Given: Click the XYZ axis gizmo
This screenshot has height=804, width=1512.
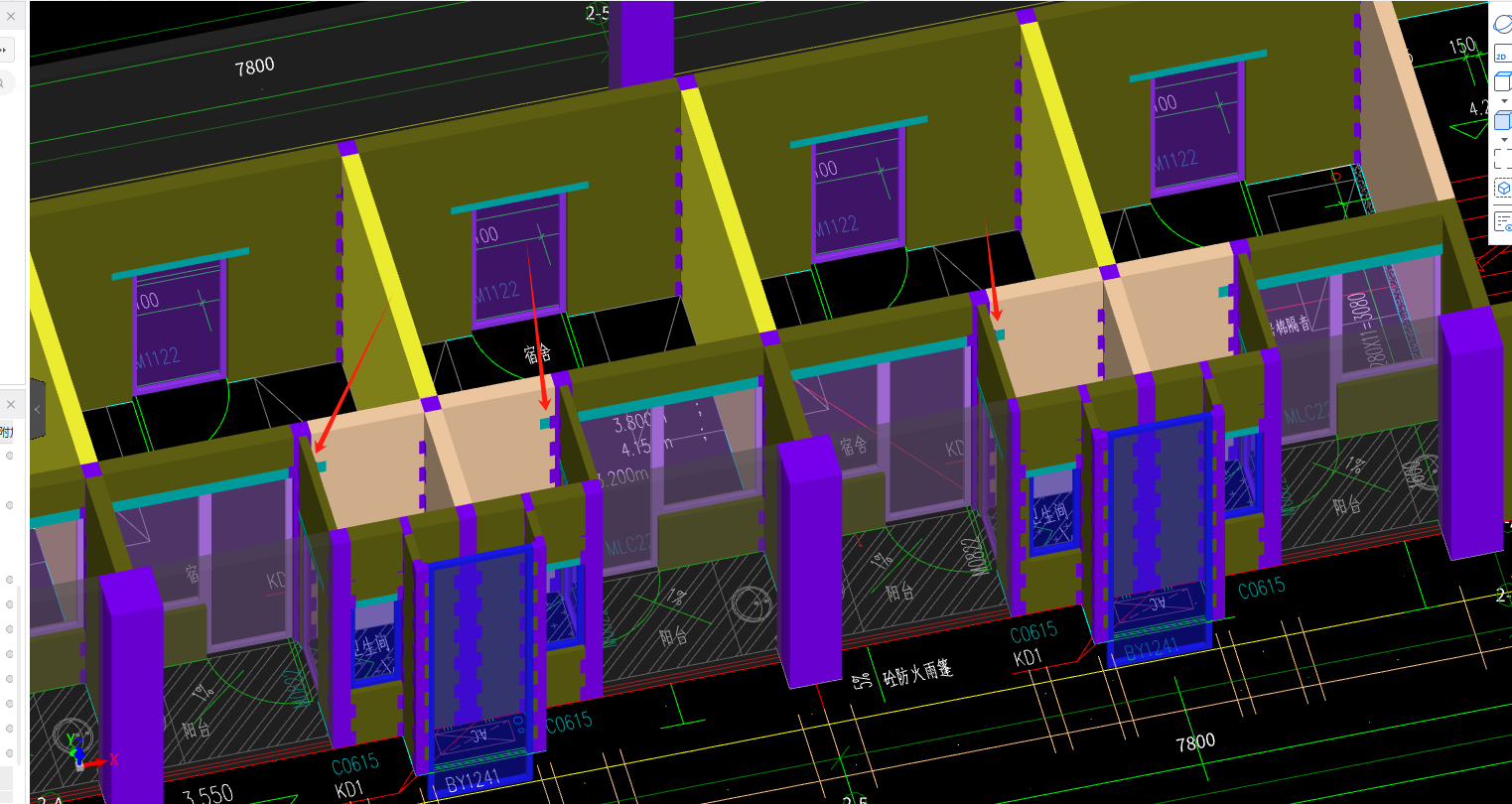Looking at the screenshot, I should 87,750.
